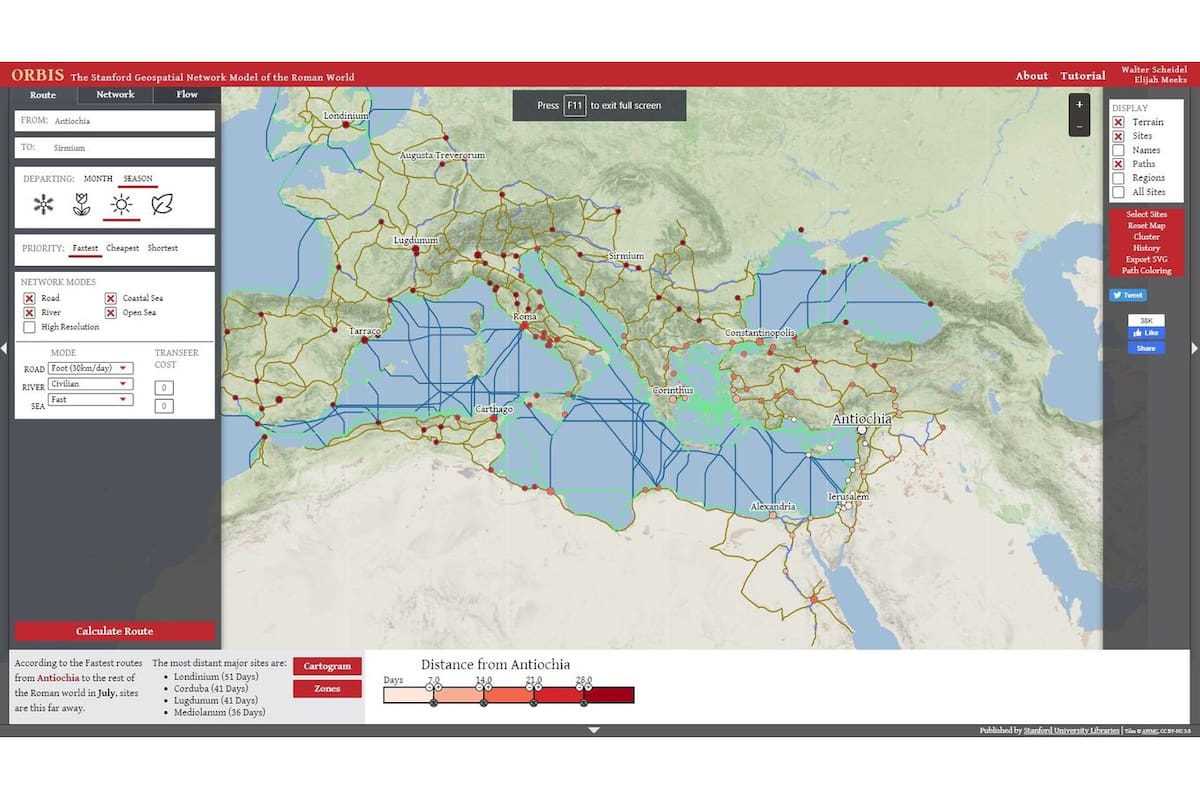Screen dimensions: 1200x800
Task: Click the Constantinopolis site marker
Action: coord(761,342)
